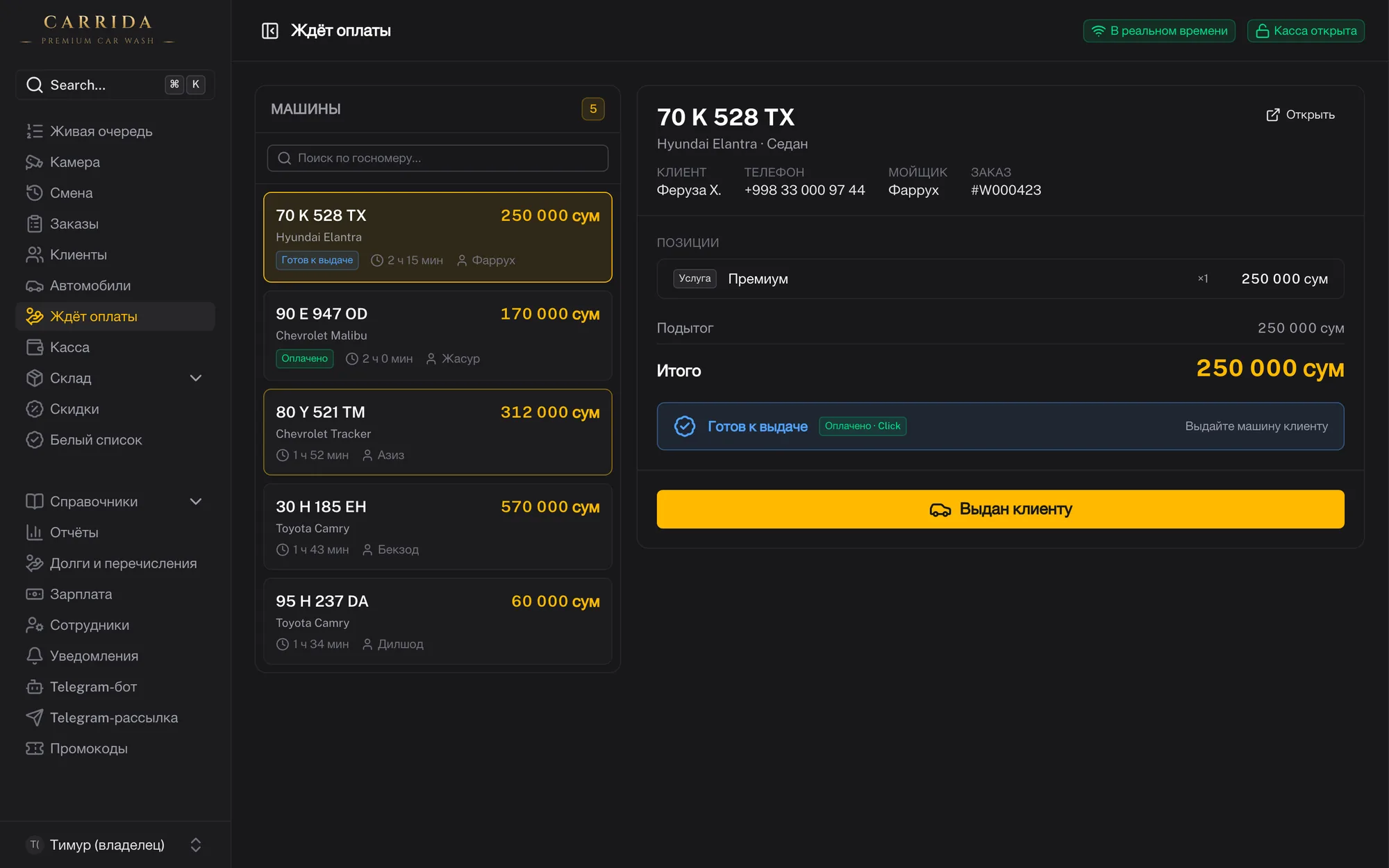
Task: Open Белый список page
Action: (x=115, y=440)
